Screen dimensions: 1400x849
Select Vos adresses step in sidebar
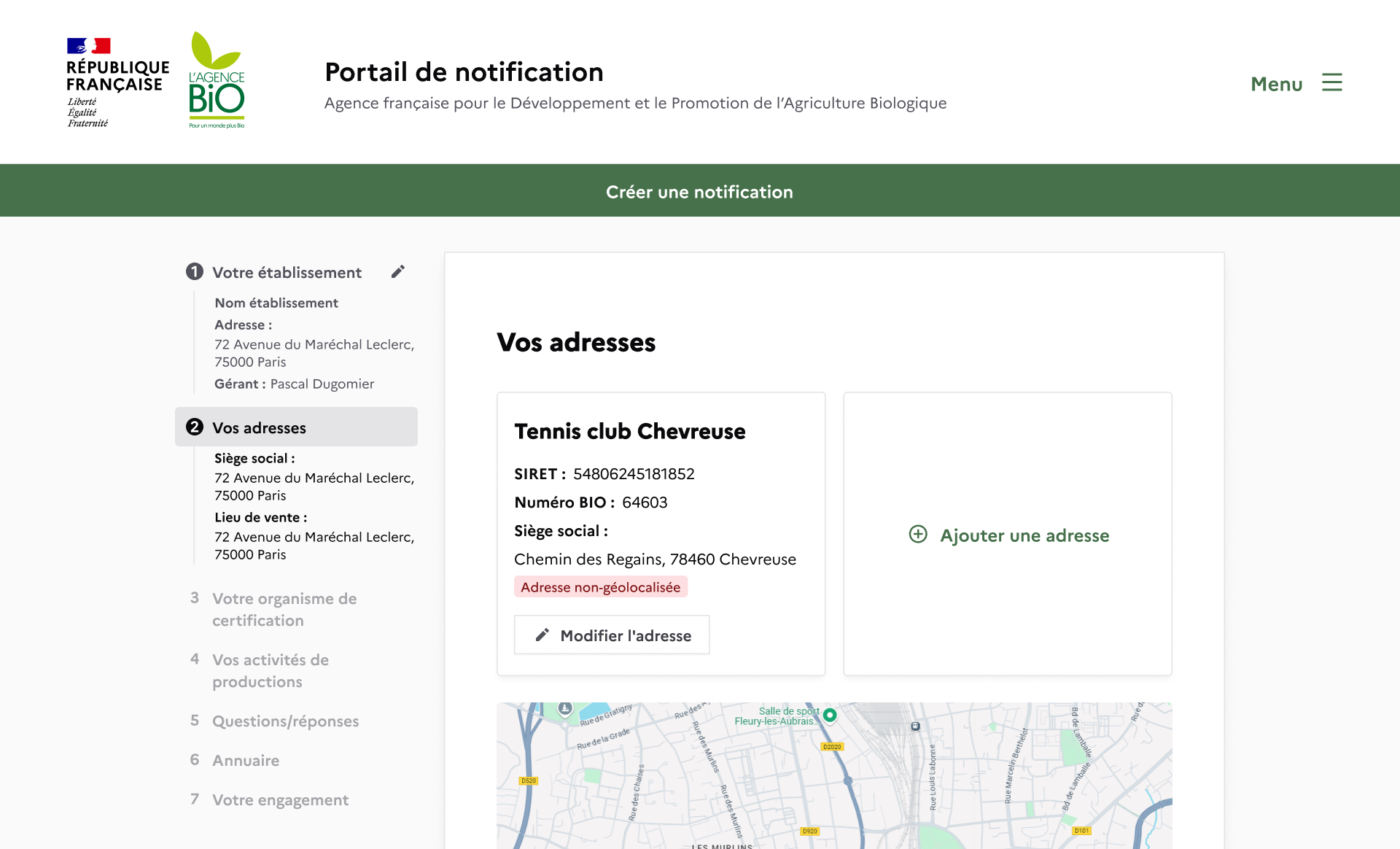click(x=259, y=428)
